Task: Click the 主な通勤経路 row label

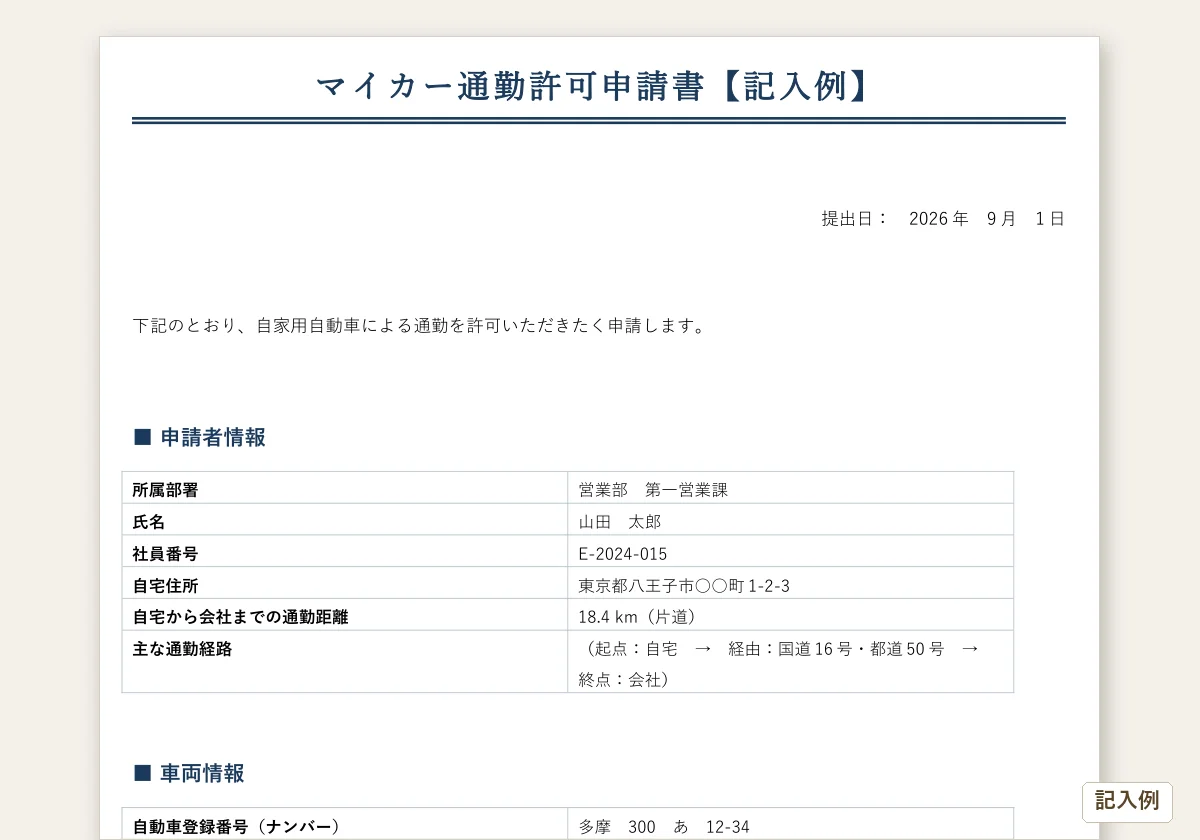Action: point(183,649)
